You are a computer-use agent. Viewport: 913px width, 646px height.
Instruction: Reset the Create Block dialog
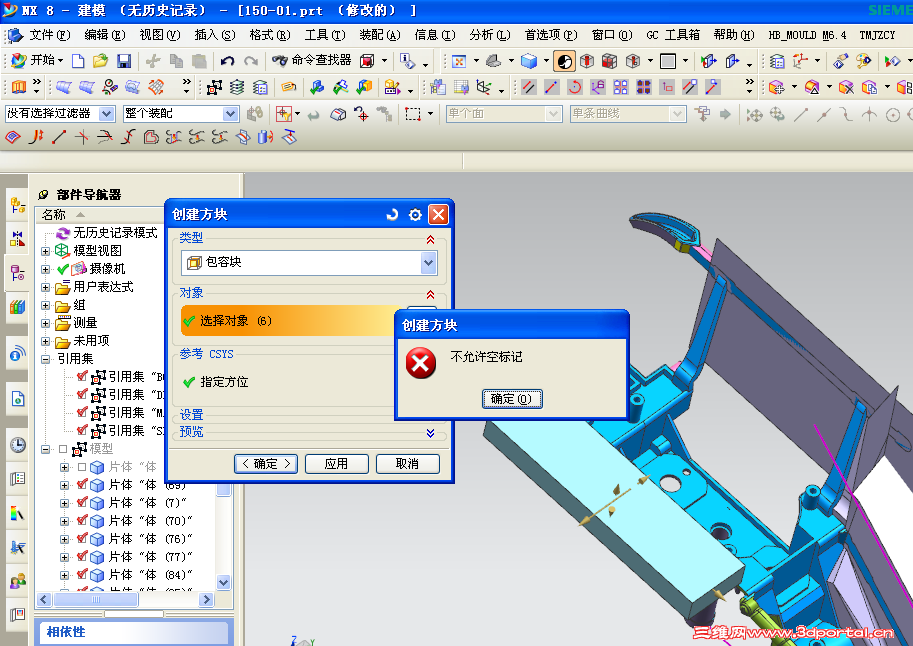[x=392, y=214]
